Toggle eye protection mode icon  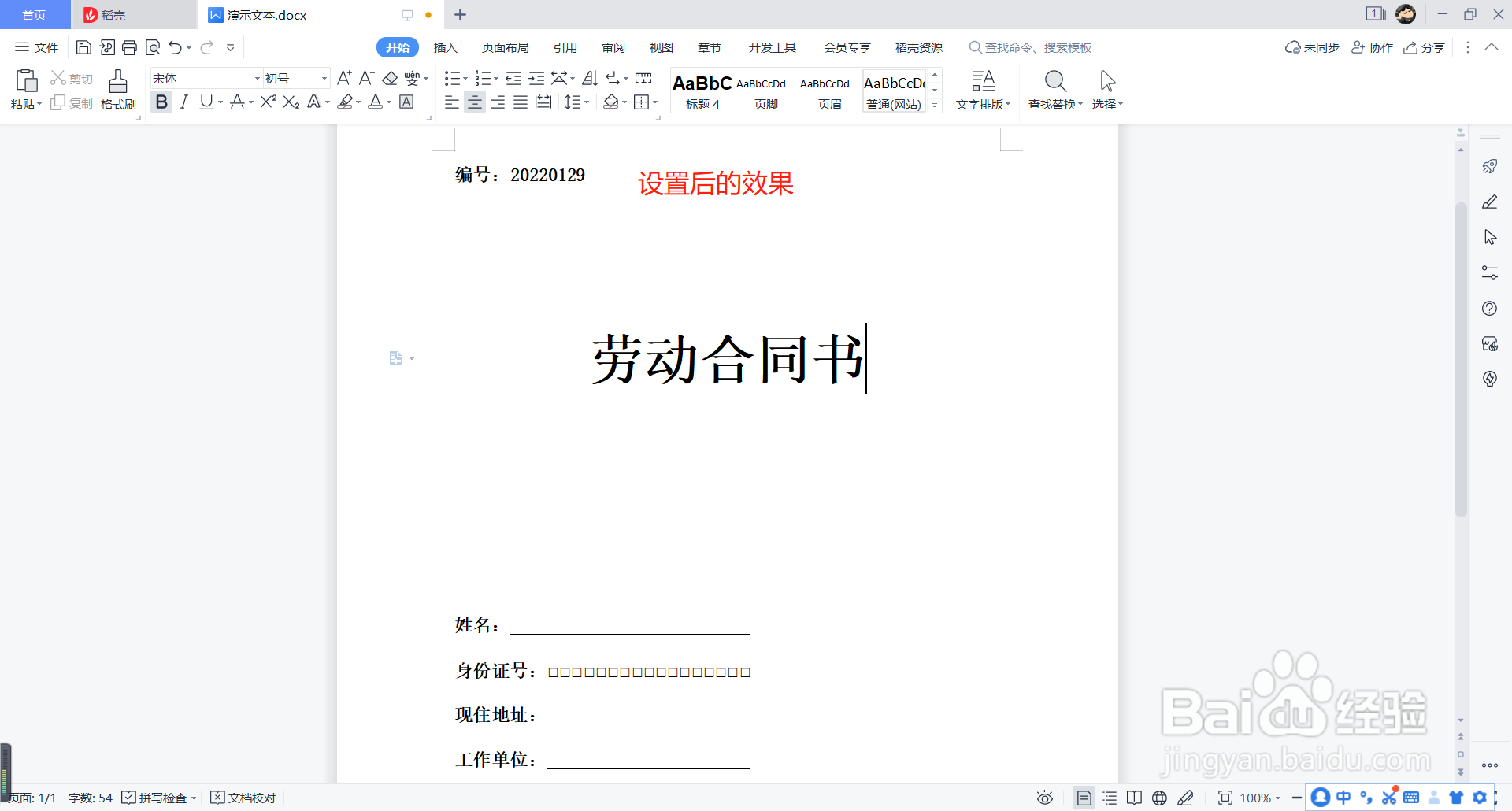point(1044,798)
